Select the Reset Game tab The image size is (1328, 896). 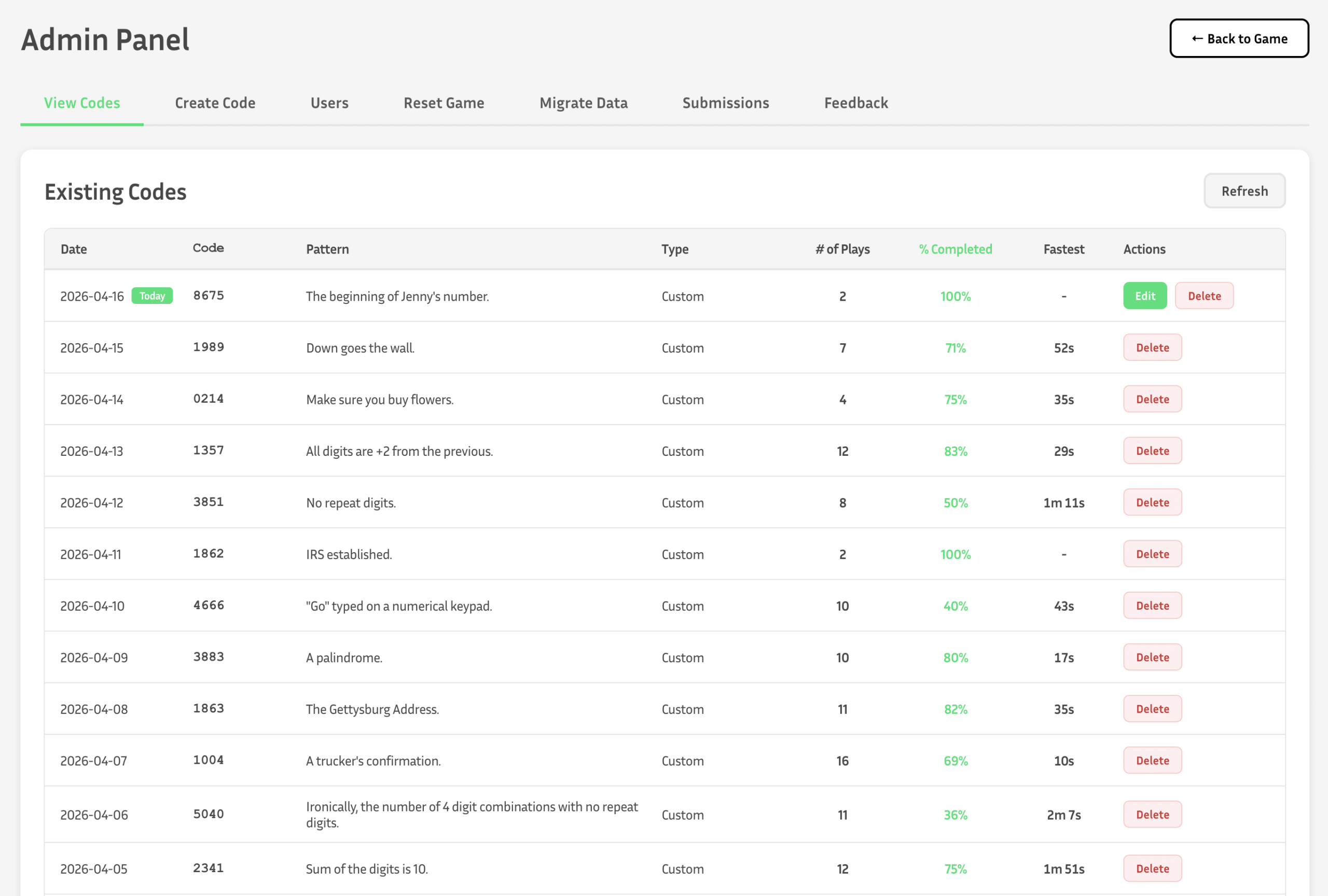(x=444, y=103)
